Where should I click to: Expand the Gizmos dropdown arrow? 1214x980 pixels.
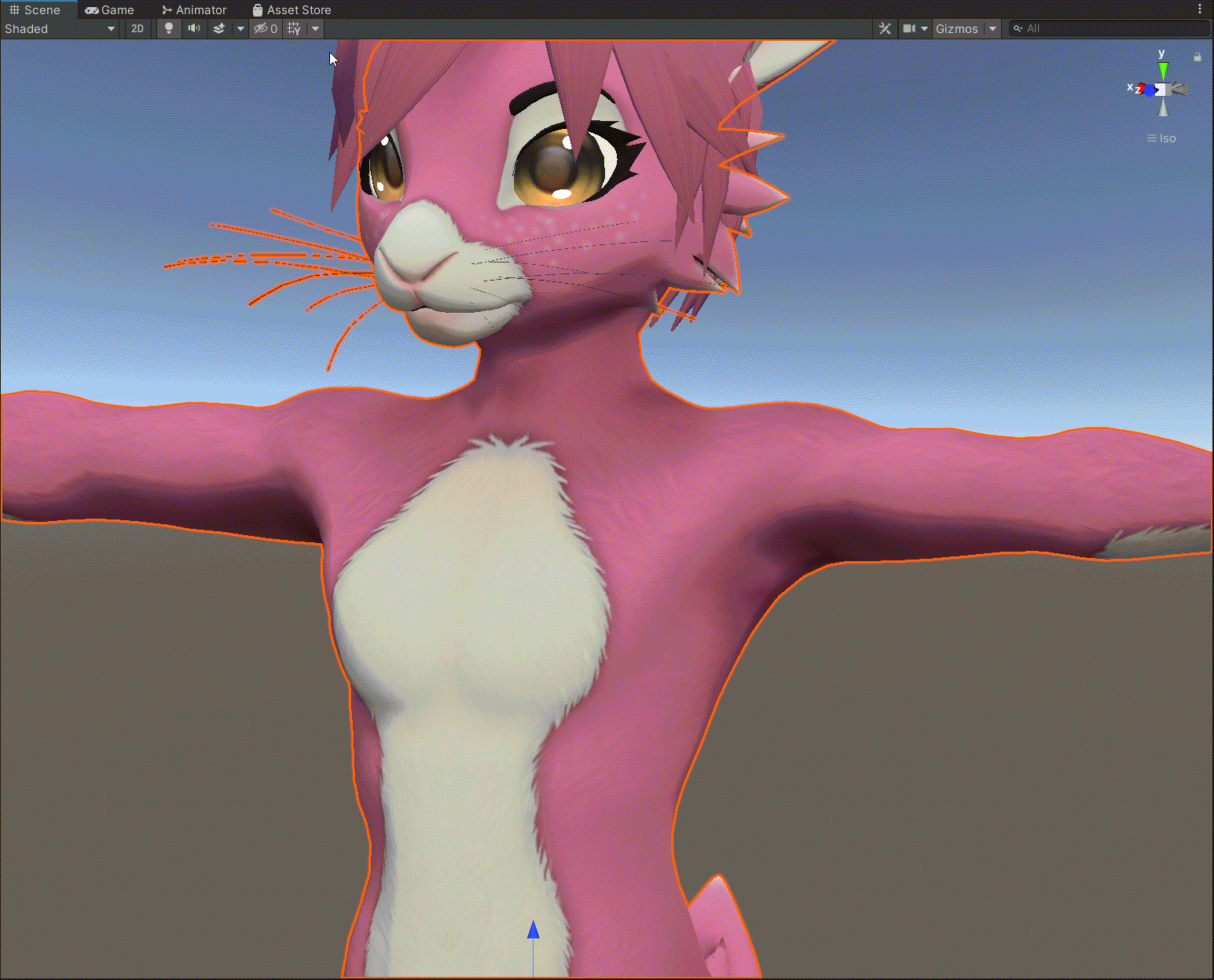tap(992, 29)
